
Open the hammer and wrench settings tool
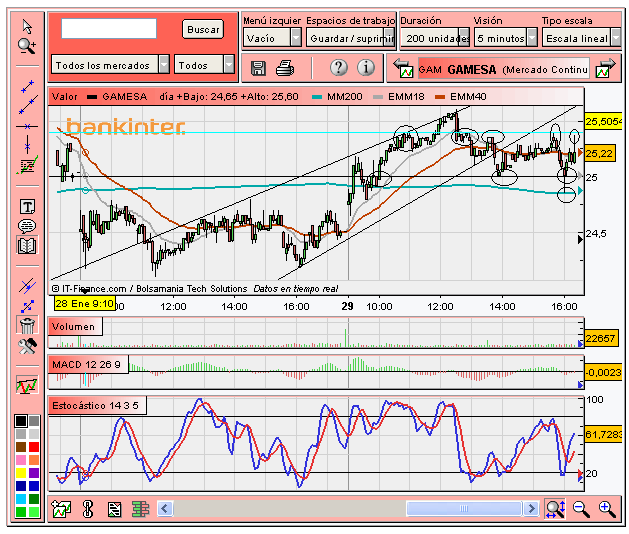pyautogui.click(x=27, y=346)
